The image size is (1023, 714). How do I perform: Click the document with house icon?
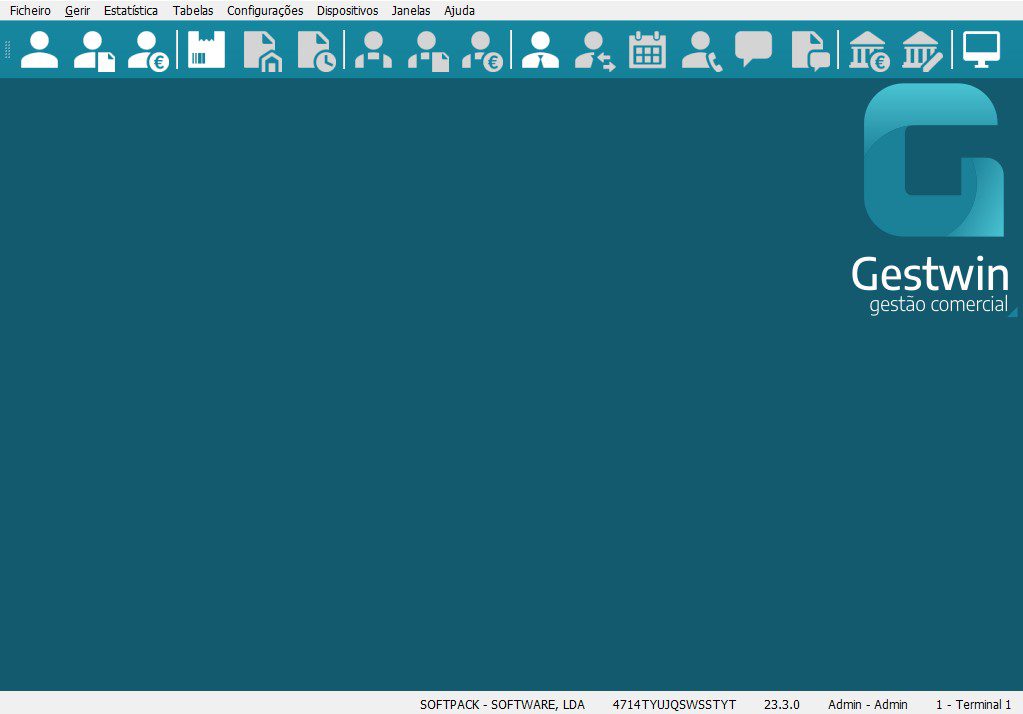[x=262, y=51]
